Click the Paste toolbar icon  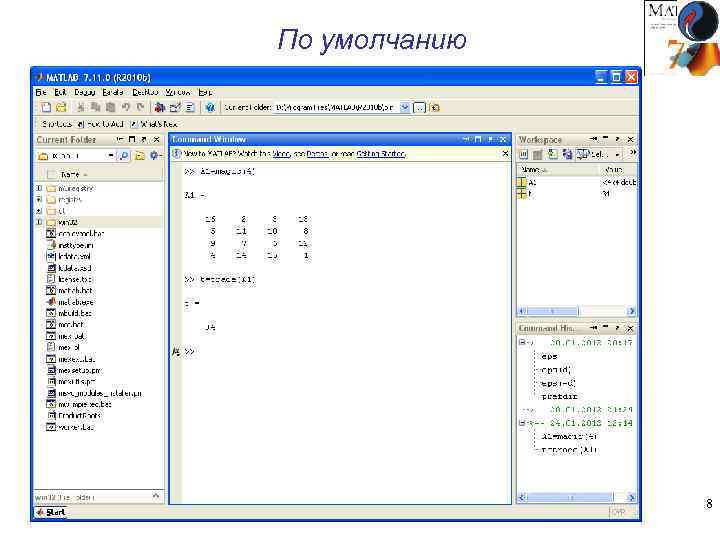coord(111,107)
